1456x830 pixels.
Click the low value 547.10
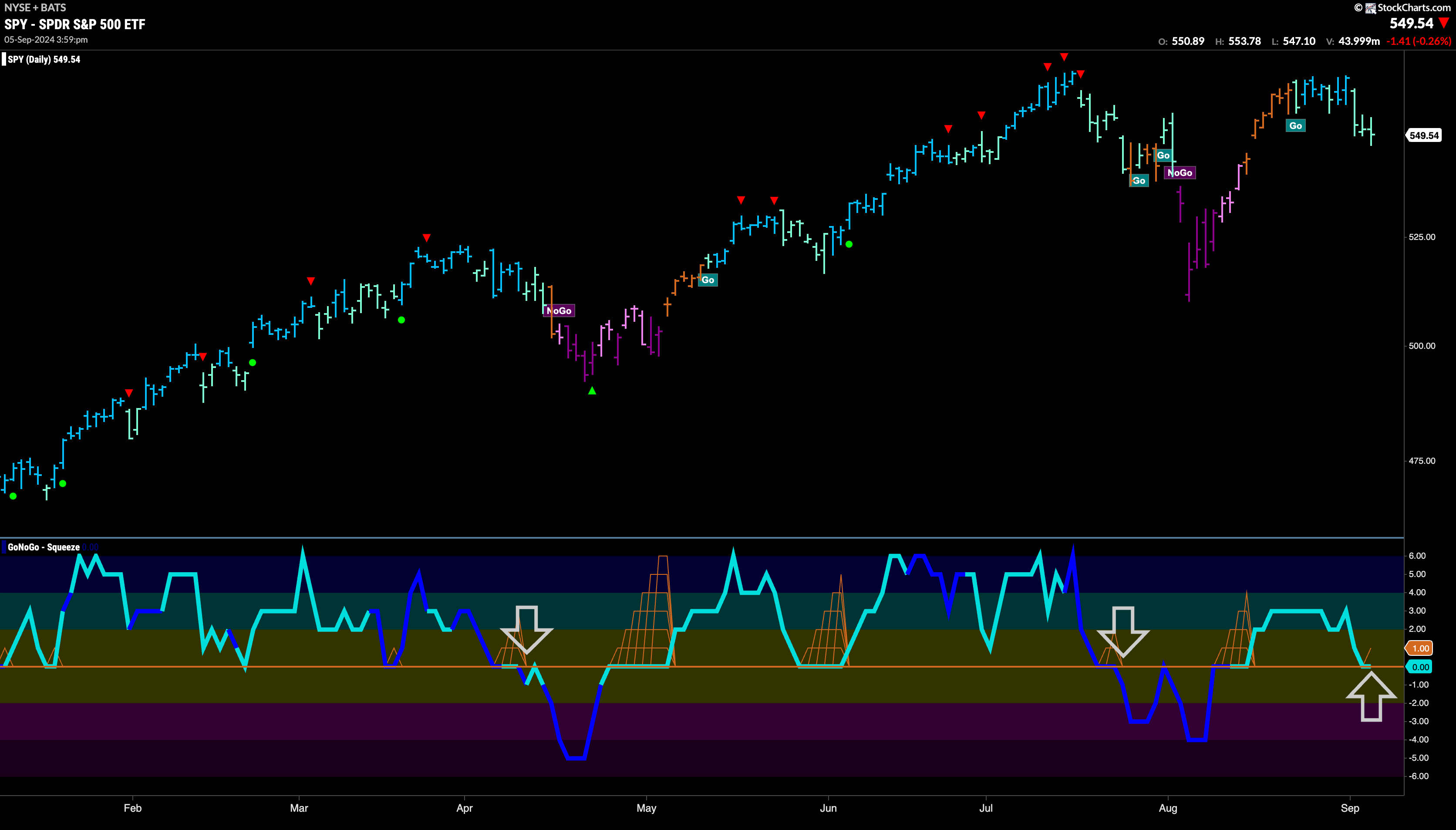point(1299,41)
